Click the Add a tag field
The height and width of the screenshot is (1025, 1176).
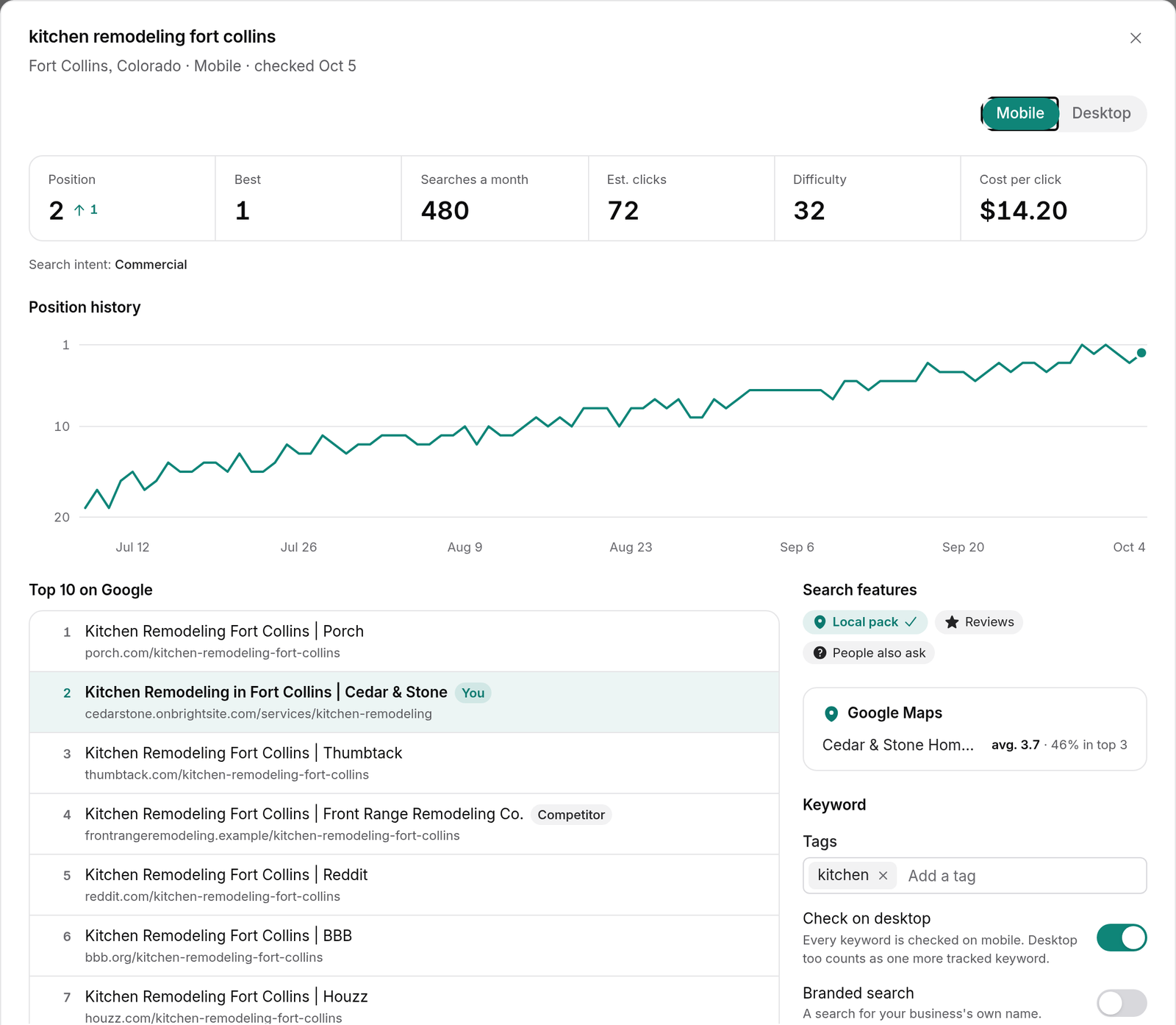coord(1022,876)
